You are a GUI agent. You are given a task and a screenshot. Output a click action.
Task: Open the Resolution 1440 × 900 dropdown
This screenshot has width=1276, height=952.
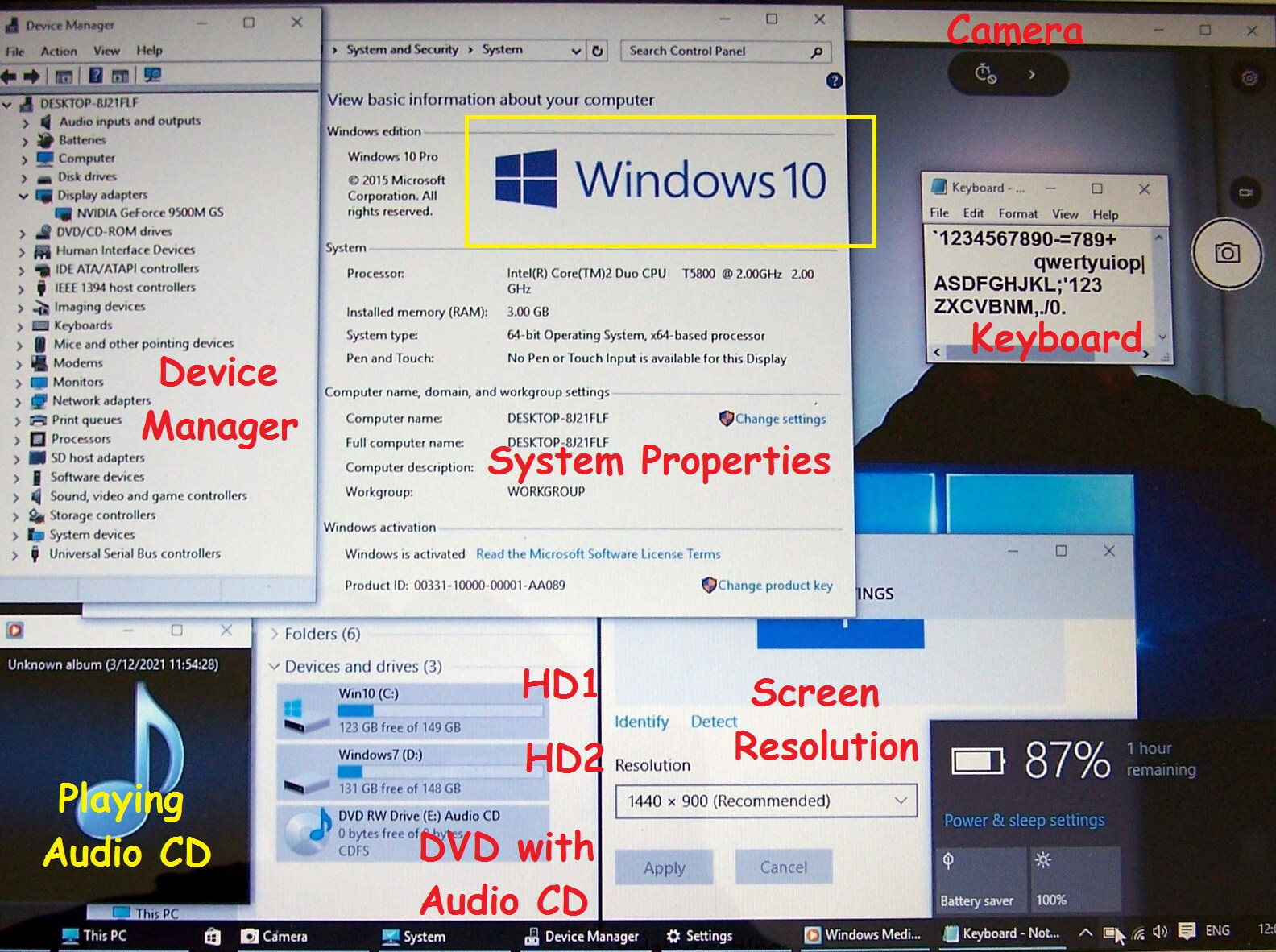pyautogui.click(x=766, y=801)
